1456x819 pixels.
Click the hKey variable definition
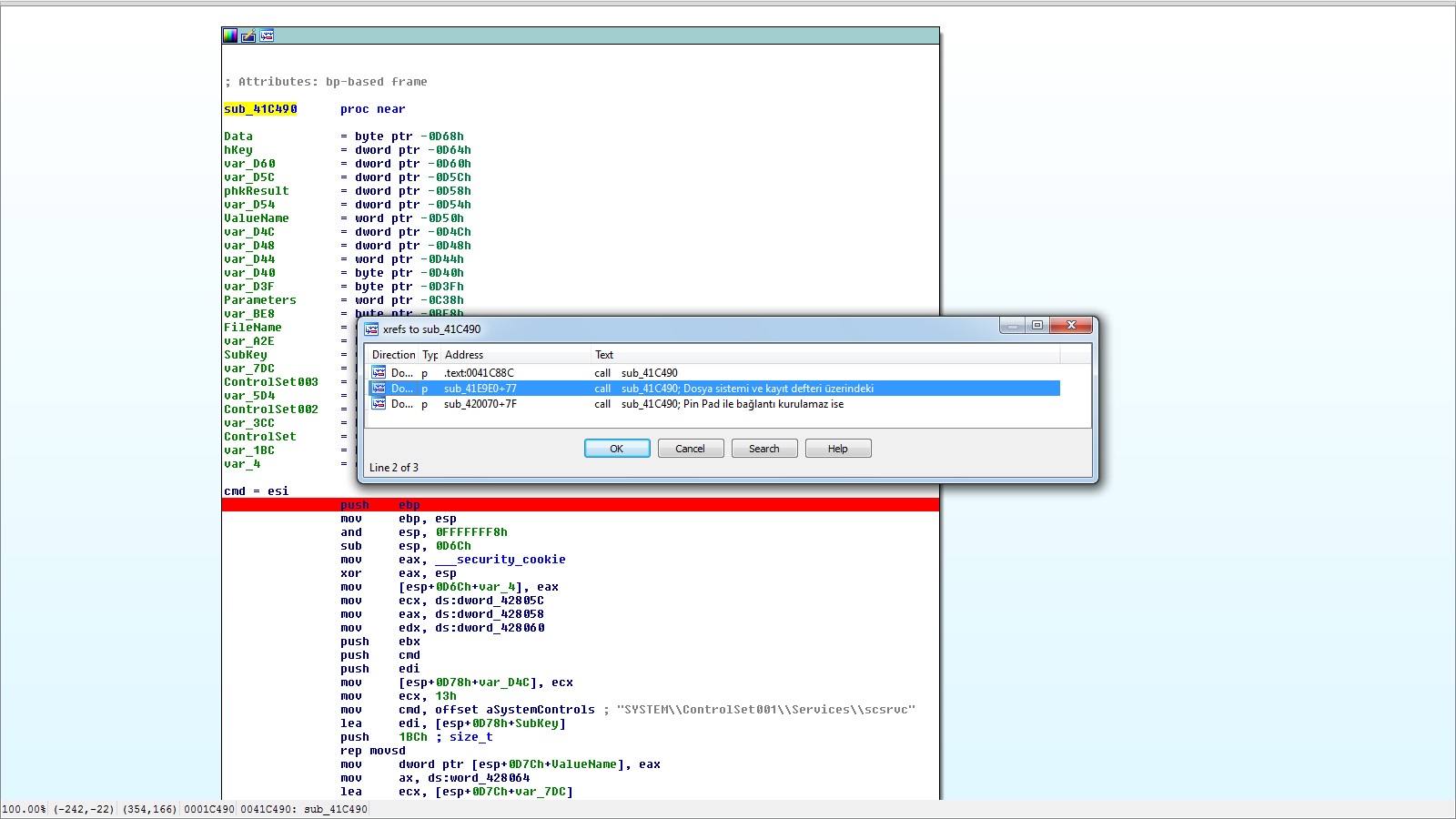(x=238, y=150)
